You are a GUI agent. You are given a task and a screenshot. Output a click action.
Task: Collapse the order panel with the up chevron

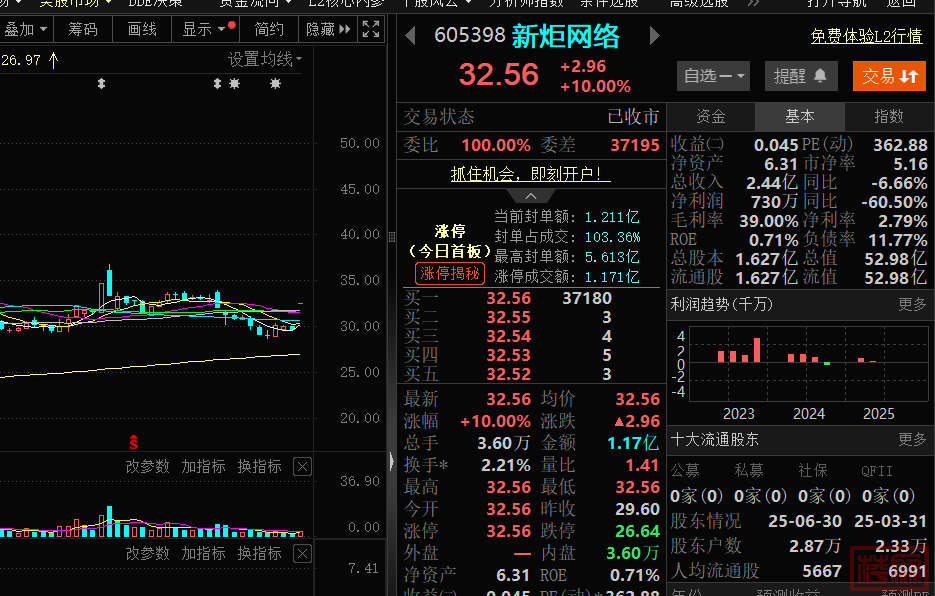pyautogui.click(x=531, y=196)
